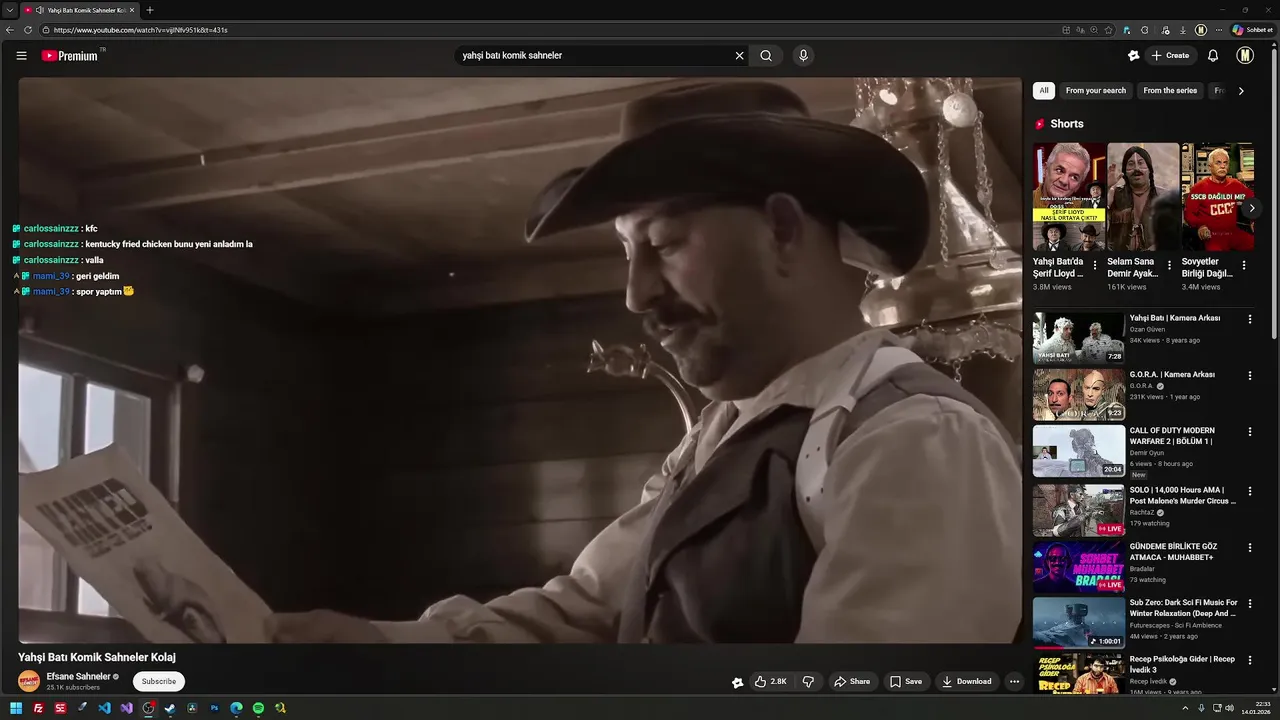
Task: Add page to favorites star icon
Action: pos(1108,30)
